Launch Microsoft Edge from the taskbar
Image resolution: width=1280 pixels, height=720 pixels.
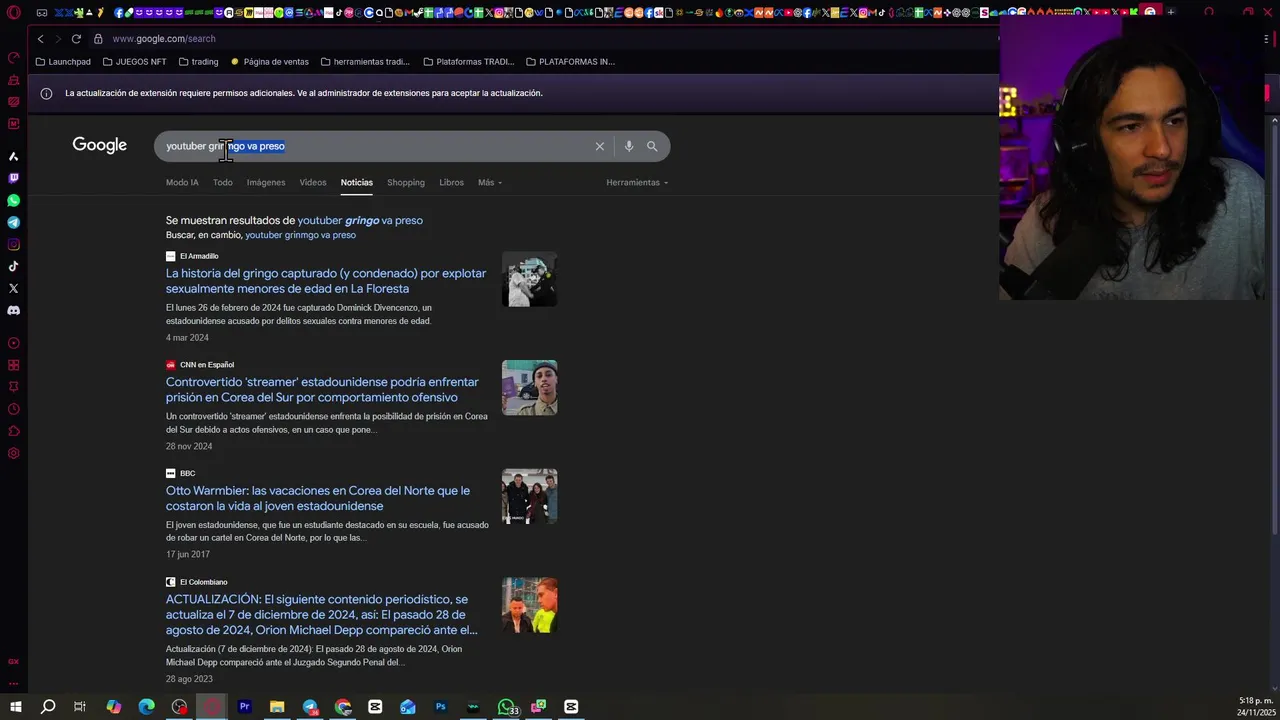pos(146,707)
